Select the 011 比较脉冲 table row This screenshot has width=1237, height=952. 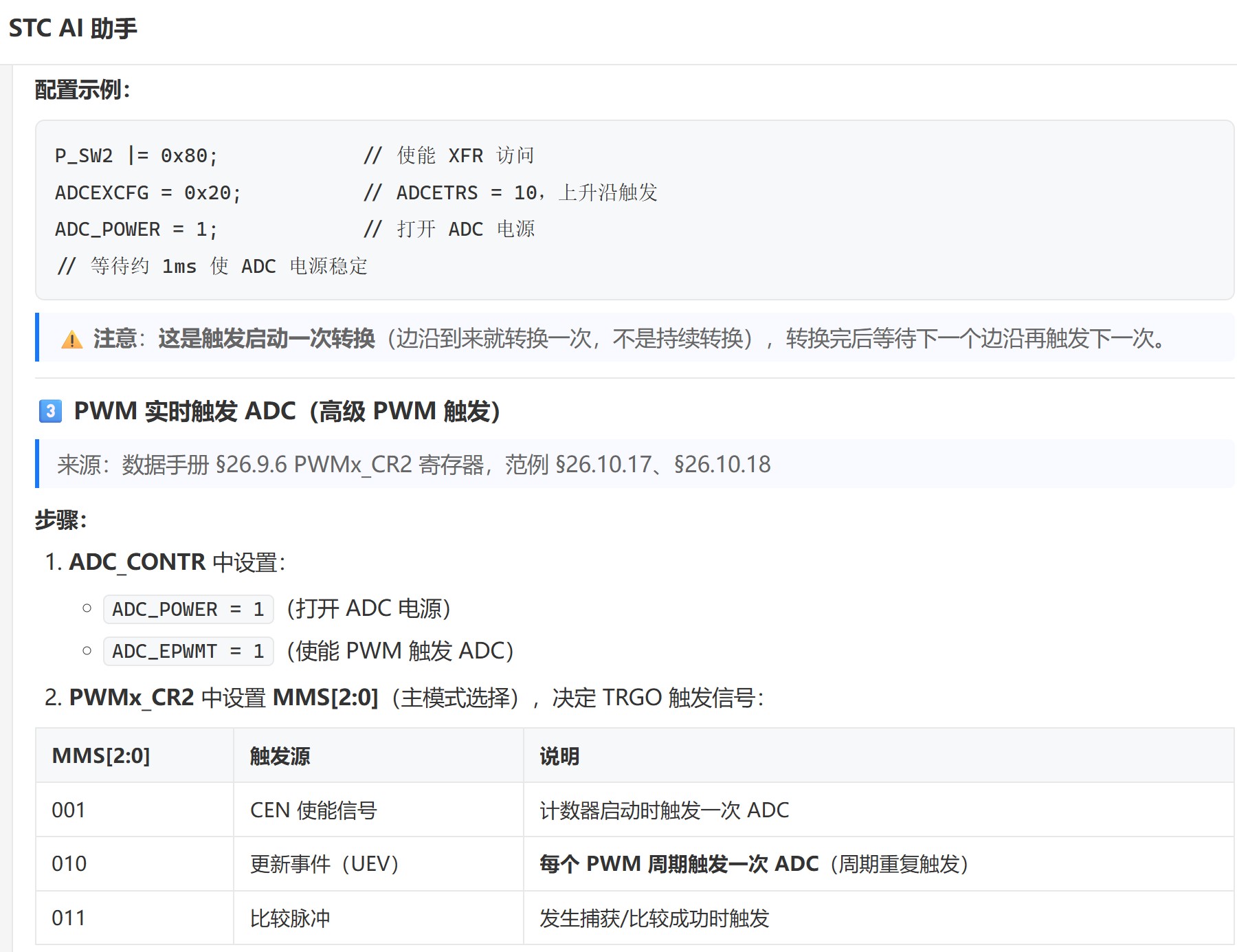[x=635, y=918]
